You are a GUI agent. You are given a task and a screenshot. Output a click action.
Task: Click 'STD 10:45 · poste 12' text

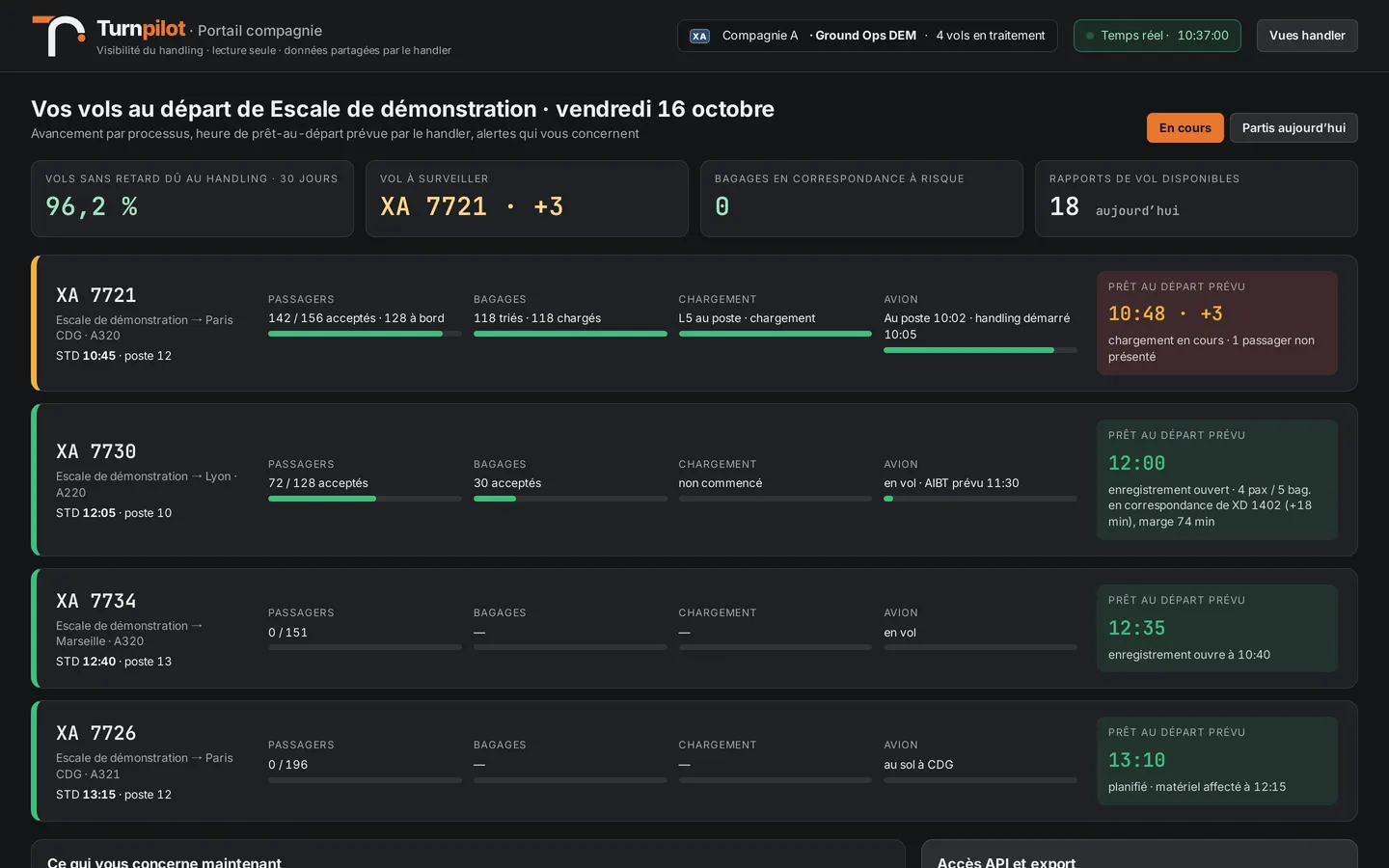pos(114,356)
